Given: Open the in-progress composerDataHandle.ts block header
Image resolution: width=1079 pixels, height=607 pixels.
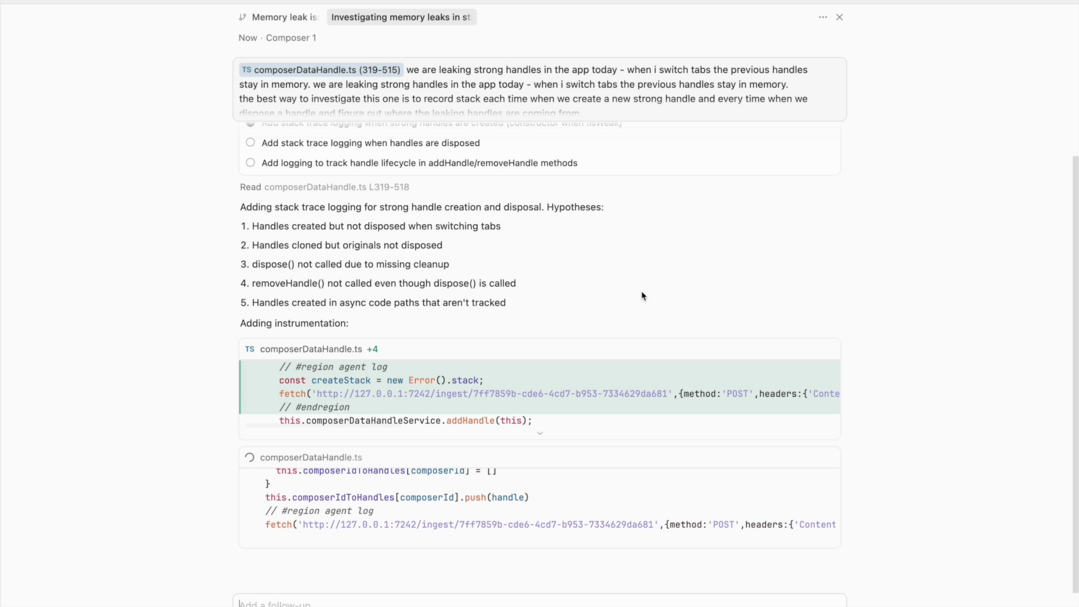Looking at the screenshot, I should [x=311, y=457].
